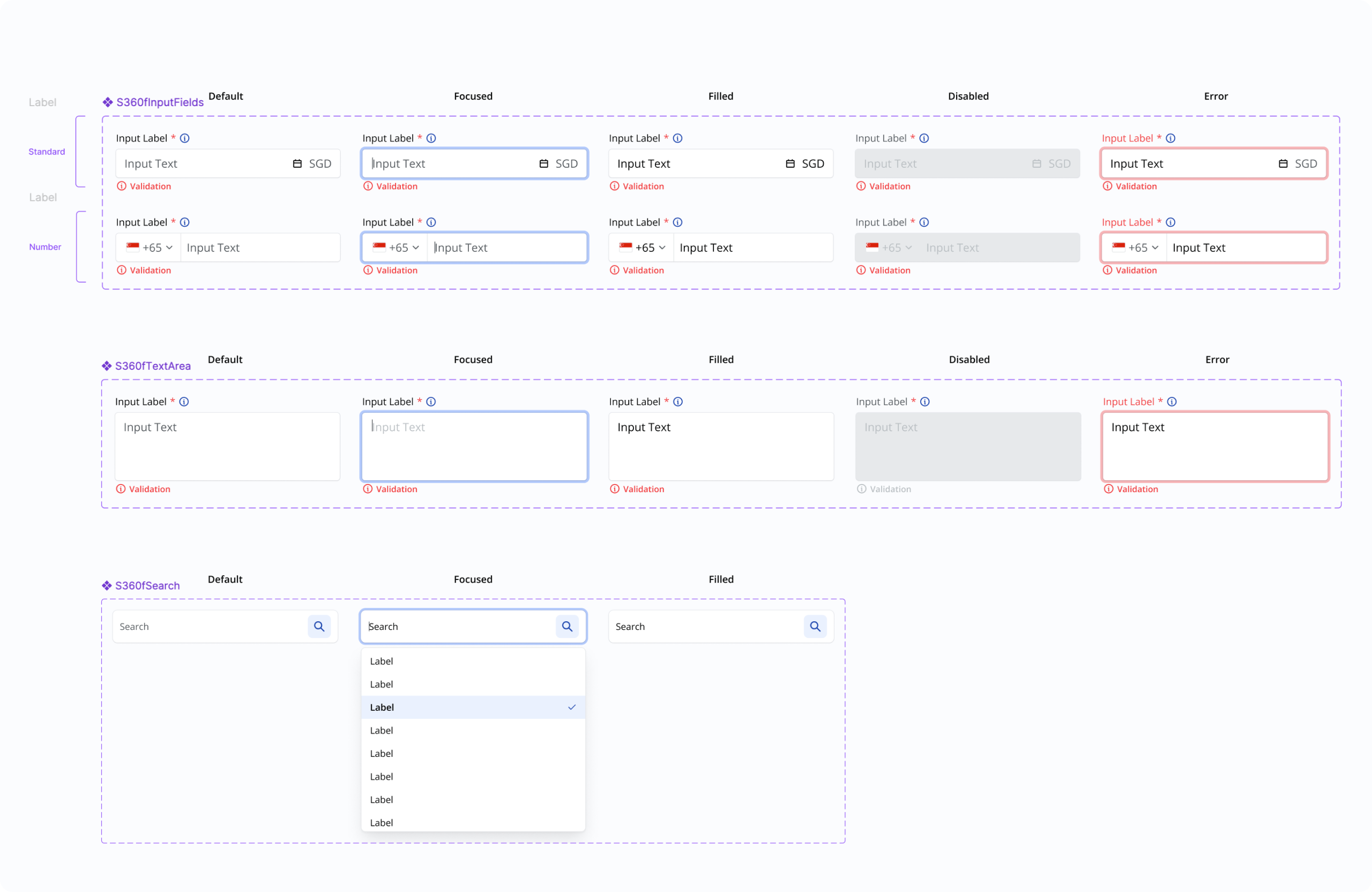Click info icon beside Disabled TextArea Input Label
Viewport: 1372px width, 892px height.
(x=925, y=402)
